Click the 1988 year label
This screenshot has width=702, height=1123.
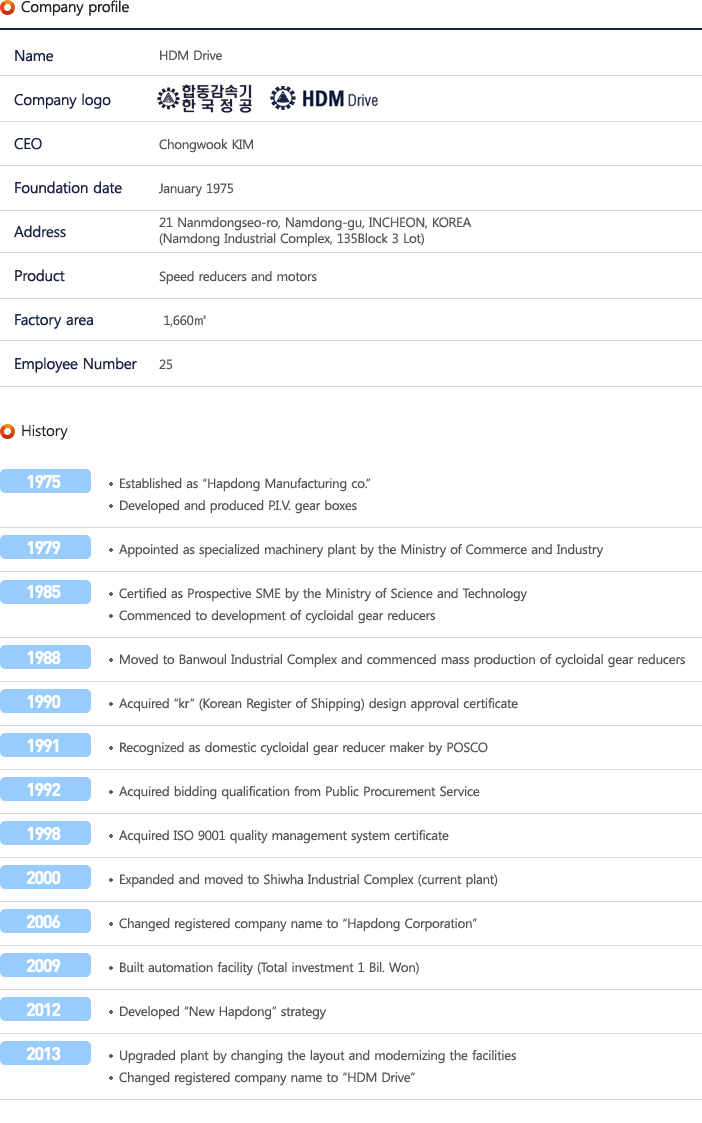click(x=45, y=657)
